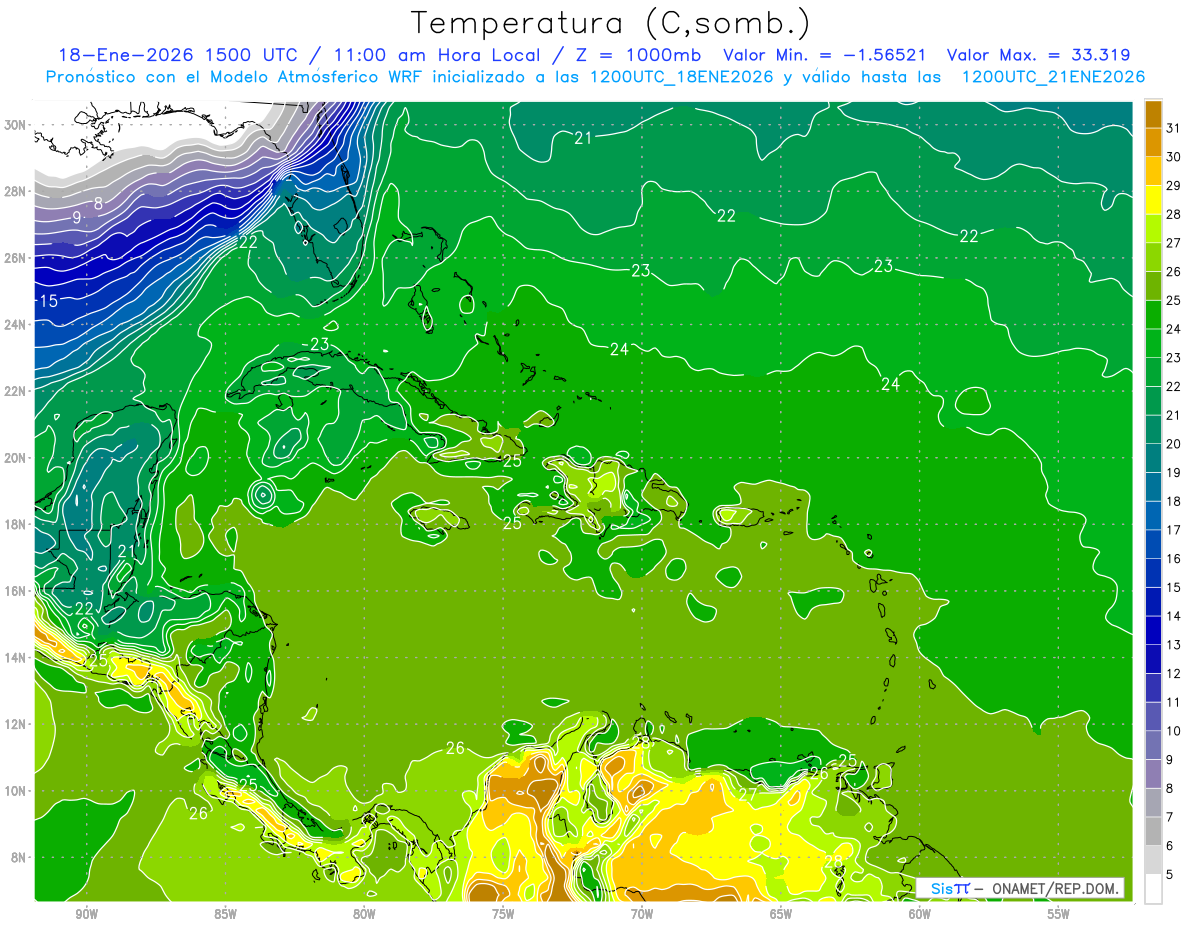The width and height of the screenshot is (1200, 927).
Task: Click the 65W longitude axis label
Action: point(781,914)
